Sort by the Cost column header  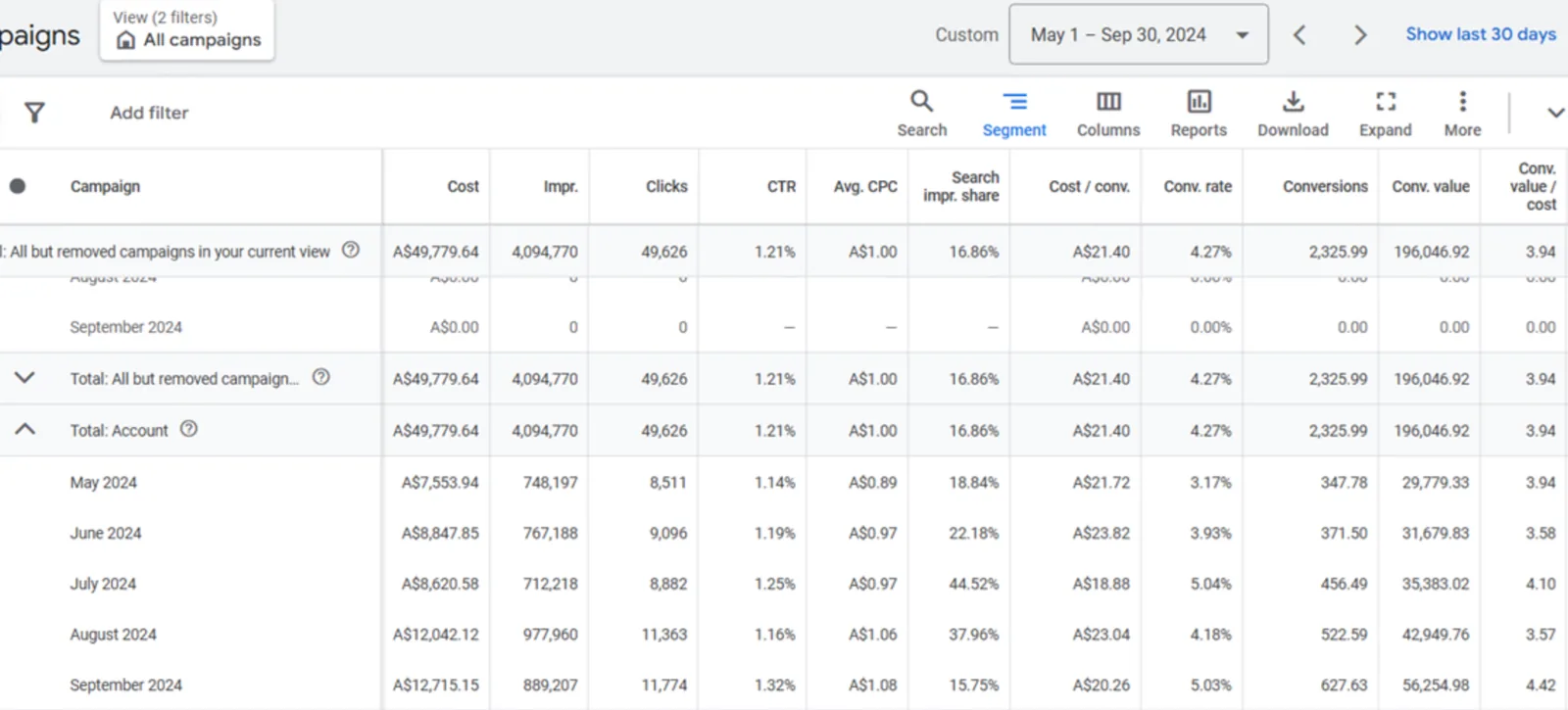click(x=463, y=186)
